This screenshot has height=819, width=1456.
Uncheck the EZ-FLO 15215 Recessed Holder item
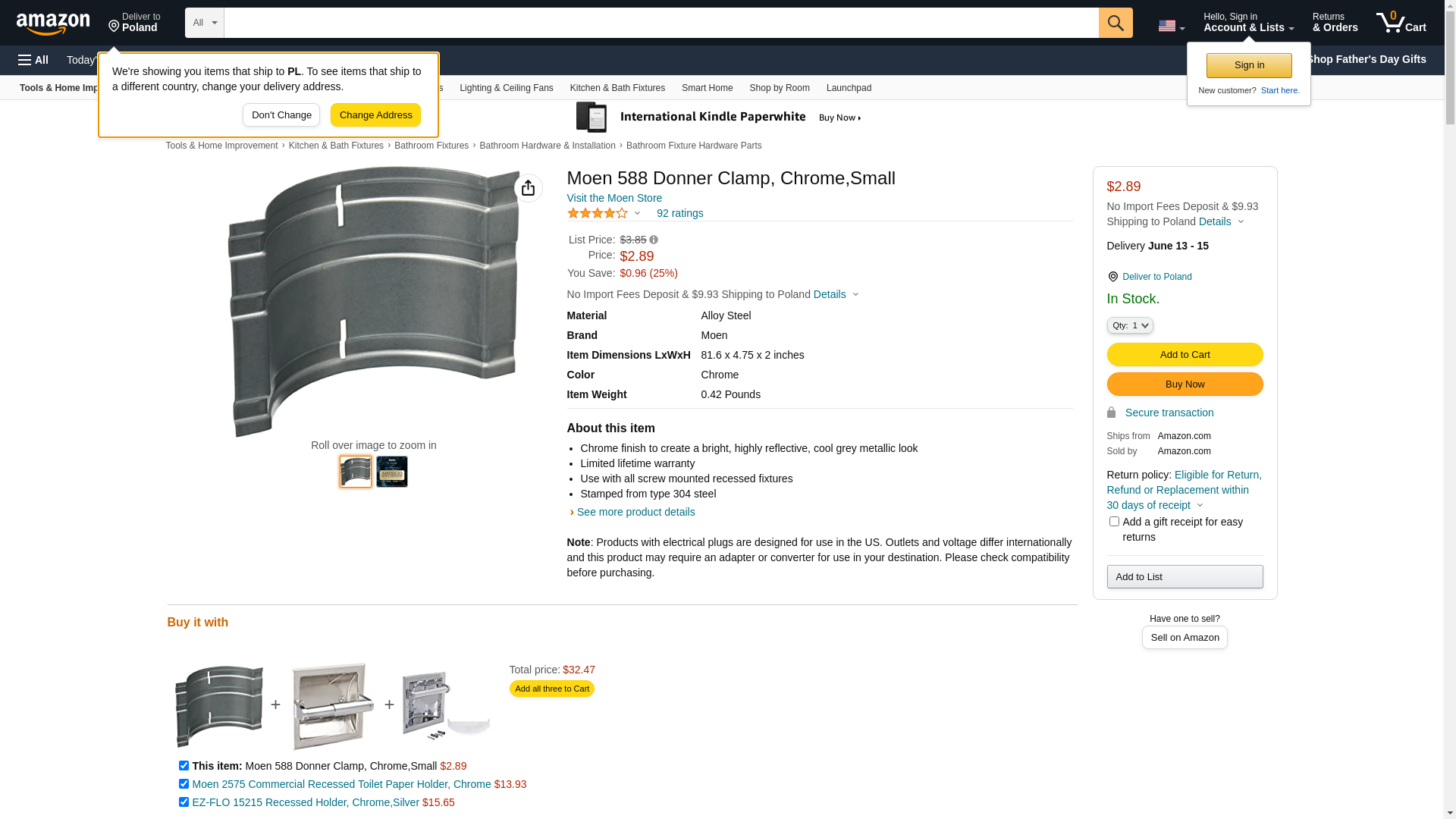[x=184, y=802]
